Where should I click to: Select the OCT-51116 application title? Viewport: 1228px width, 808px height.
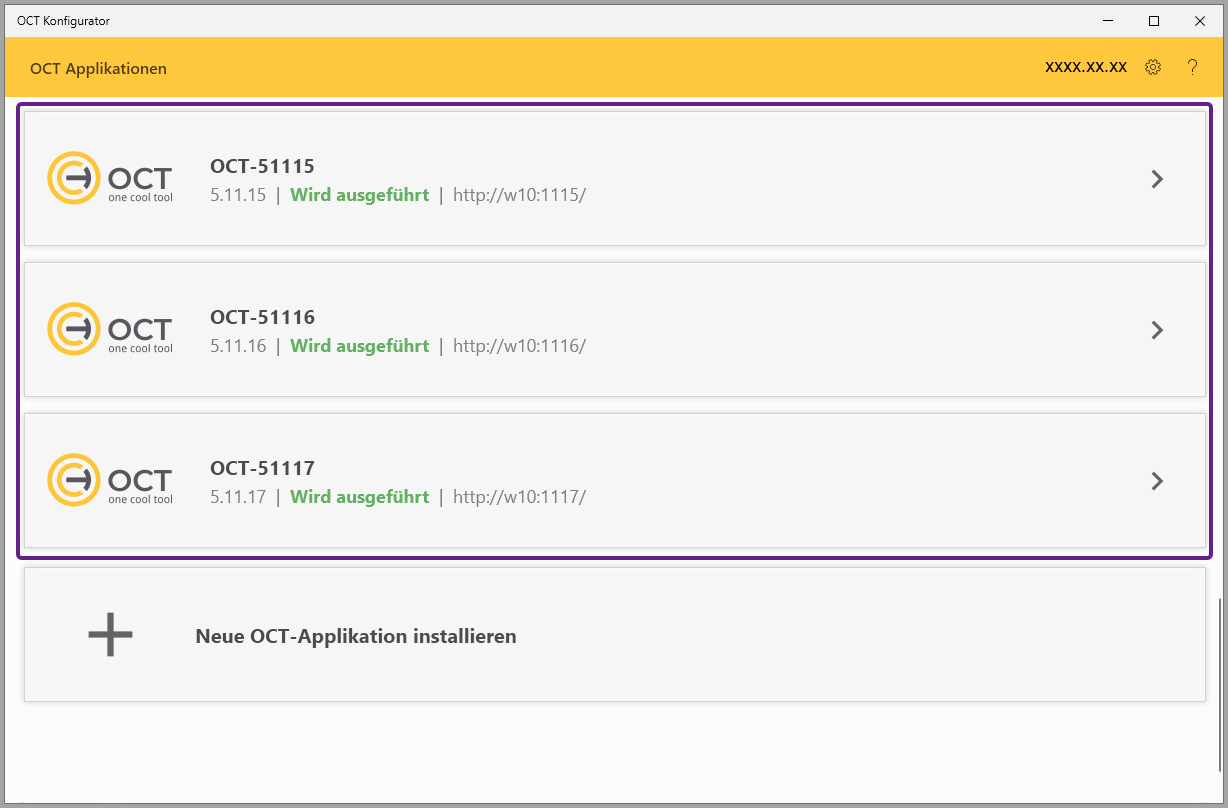262,317
